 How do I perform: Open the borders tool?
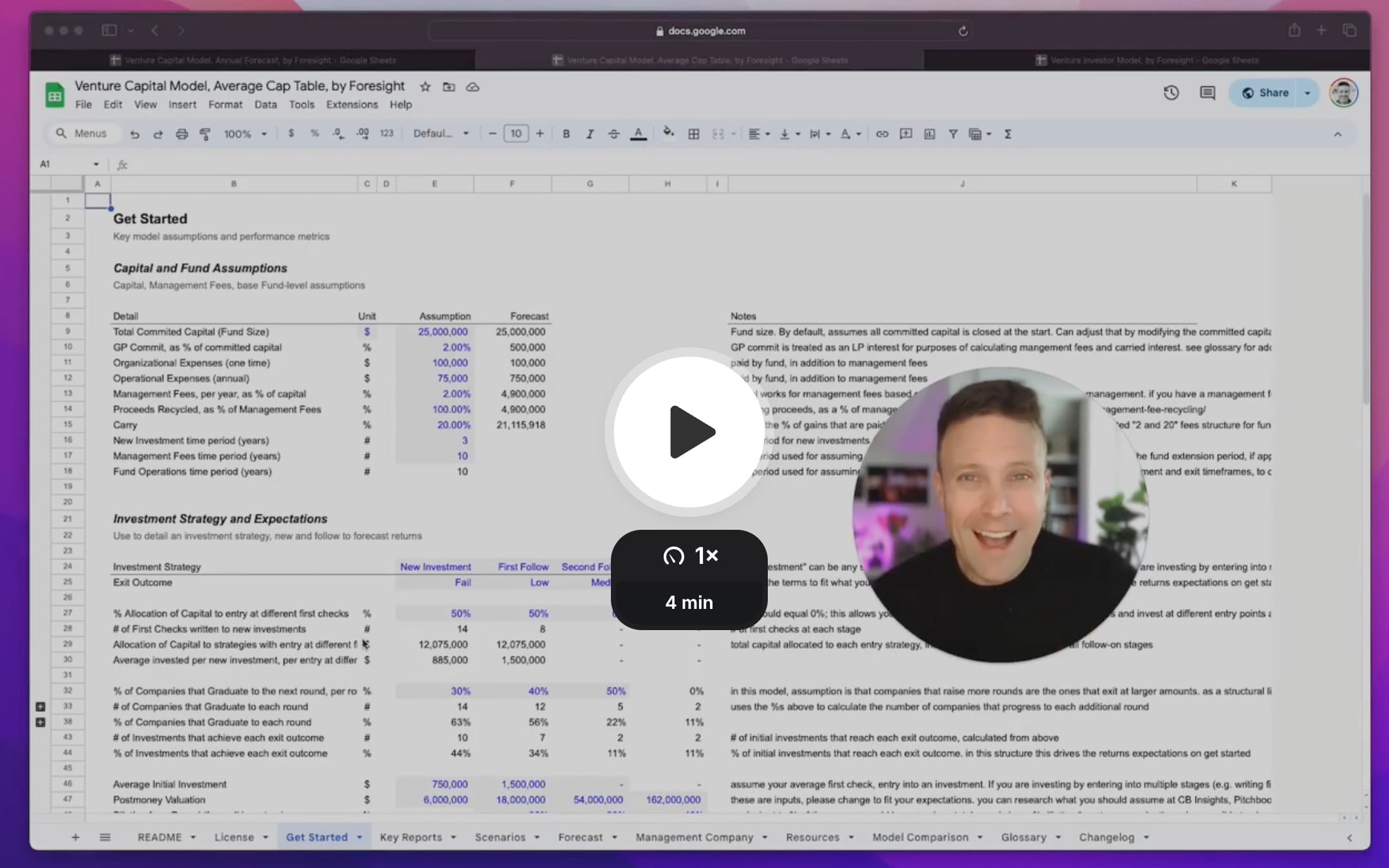693,134
